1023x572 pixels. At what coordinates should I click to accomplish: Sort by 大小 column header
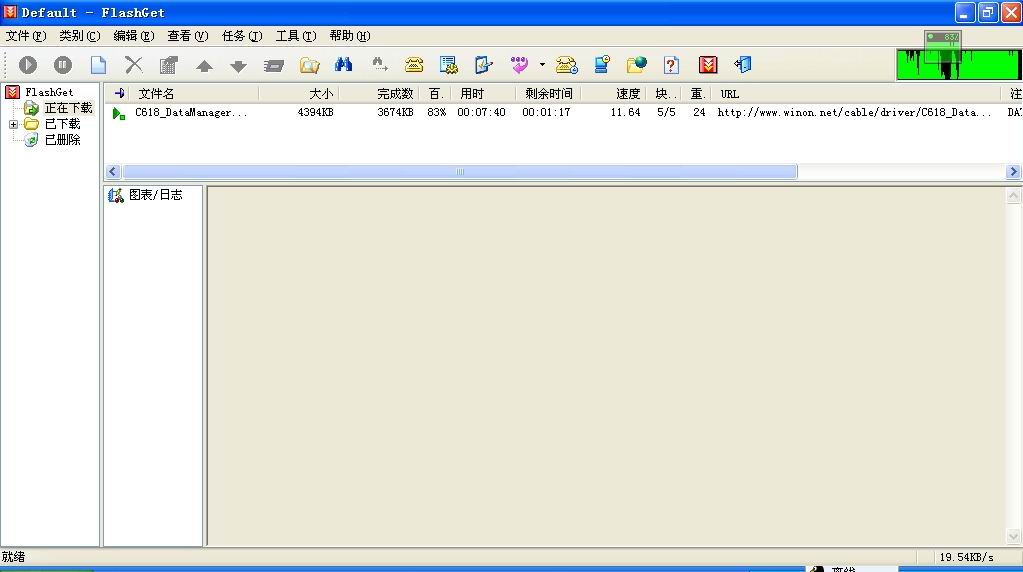click(x=299, y=94)
